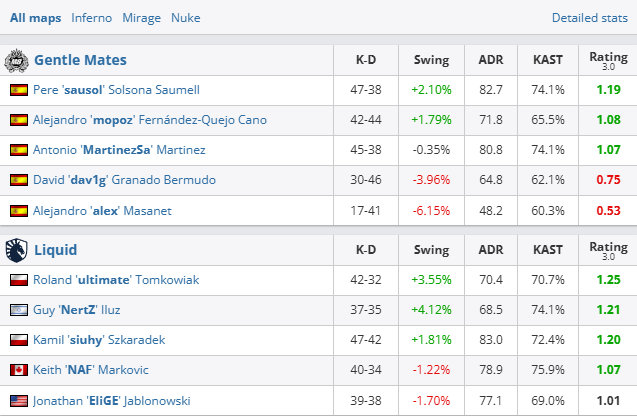The width and height of the screenshot is (637, 416).
Task: Open Pere 'sausol' Solsona Saumell's profile
Action: [114, 90]
